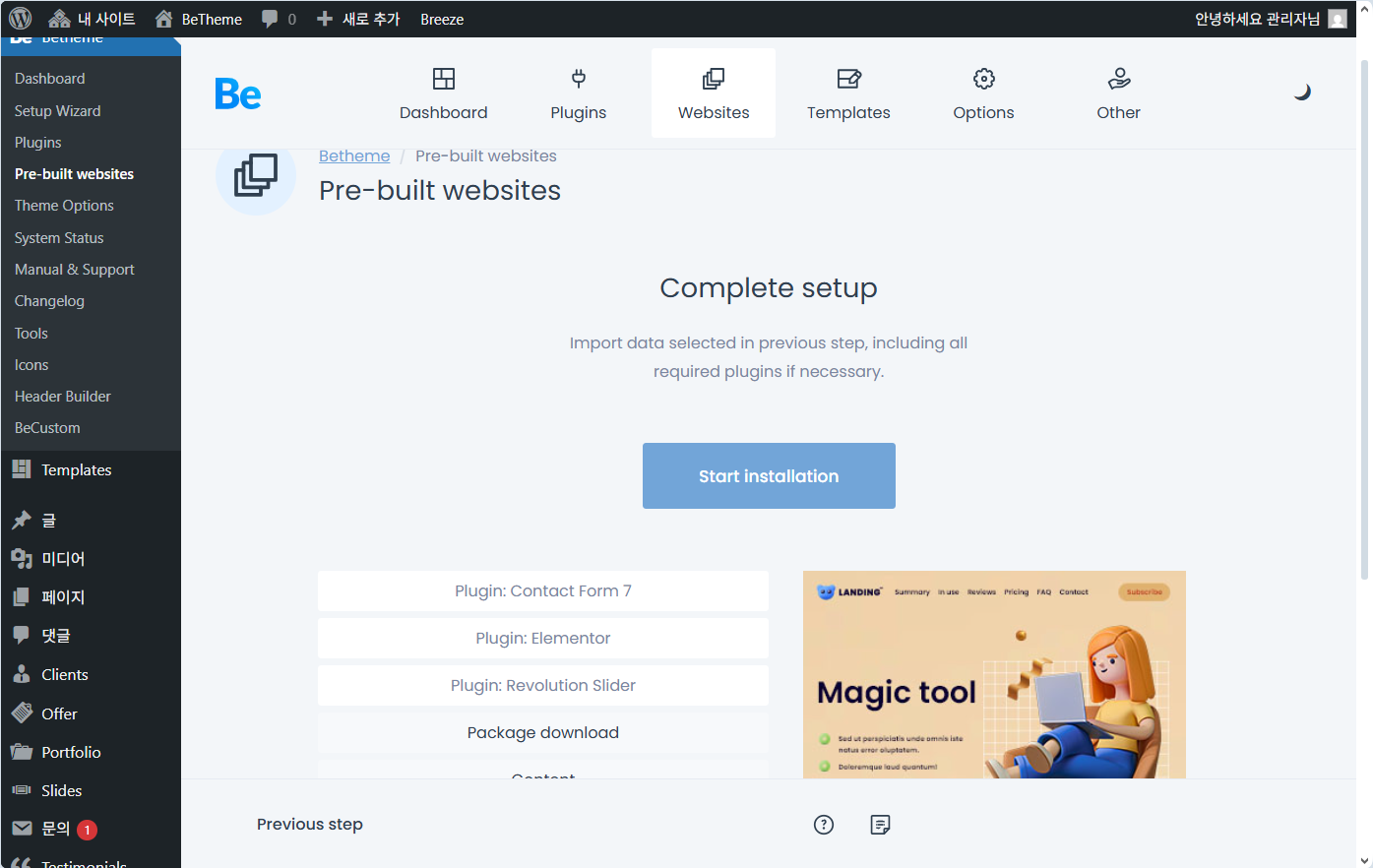
Task: Click the Betheme breadcrumb link
Action: coord(354,155)
